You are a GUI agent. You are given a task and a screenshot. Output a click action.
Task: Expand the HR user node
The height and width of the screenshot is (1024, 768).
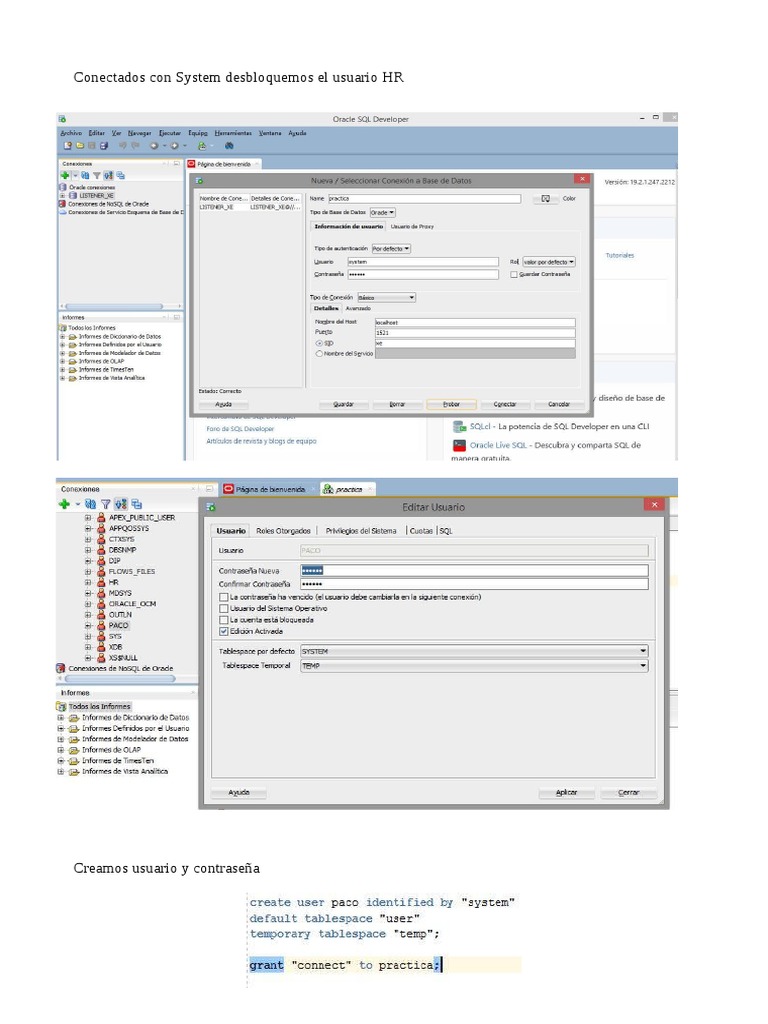(88, 582)
